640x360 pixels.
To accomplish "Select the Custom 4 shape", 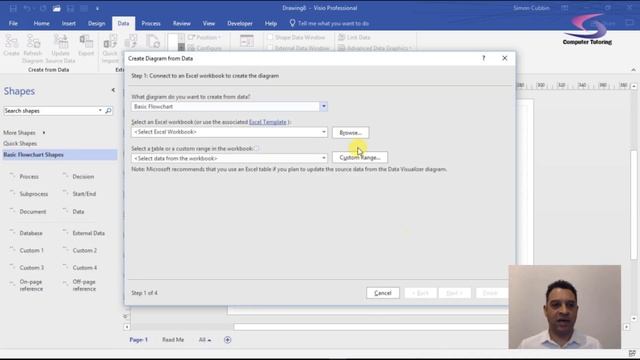I will click(x=80, y=268).
